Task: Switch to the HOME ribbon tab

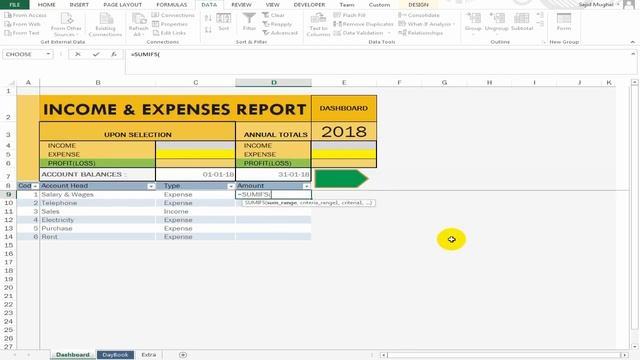Action: 47,4
